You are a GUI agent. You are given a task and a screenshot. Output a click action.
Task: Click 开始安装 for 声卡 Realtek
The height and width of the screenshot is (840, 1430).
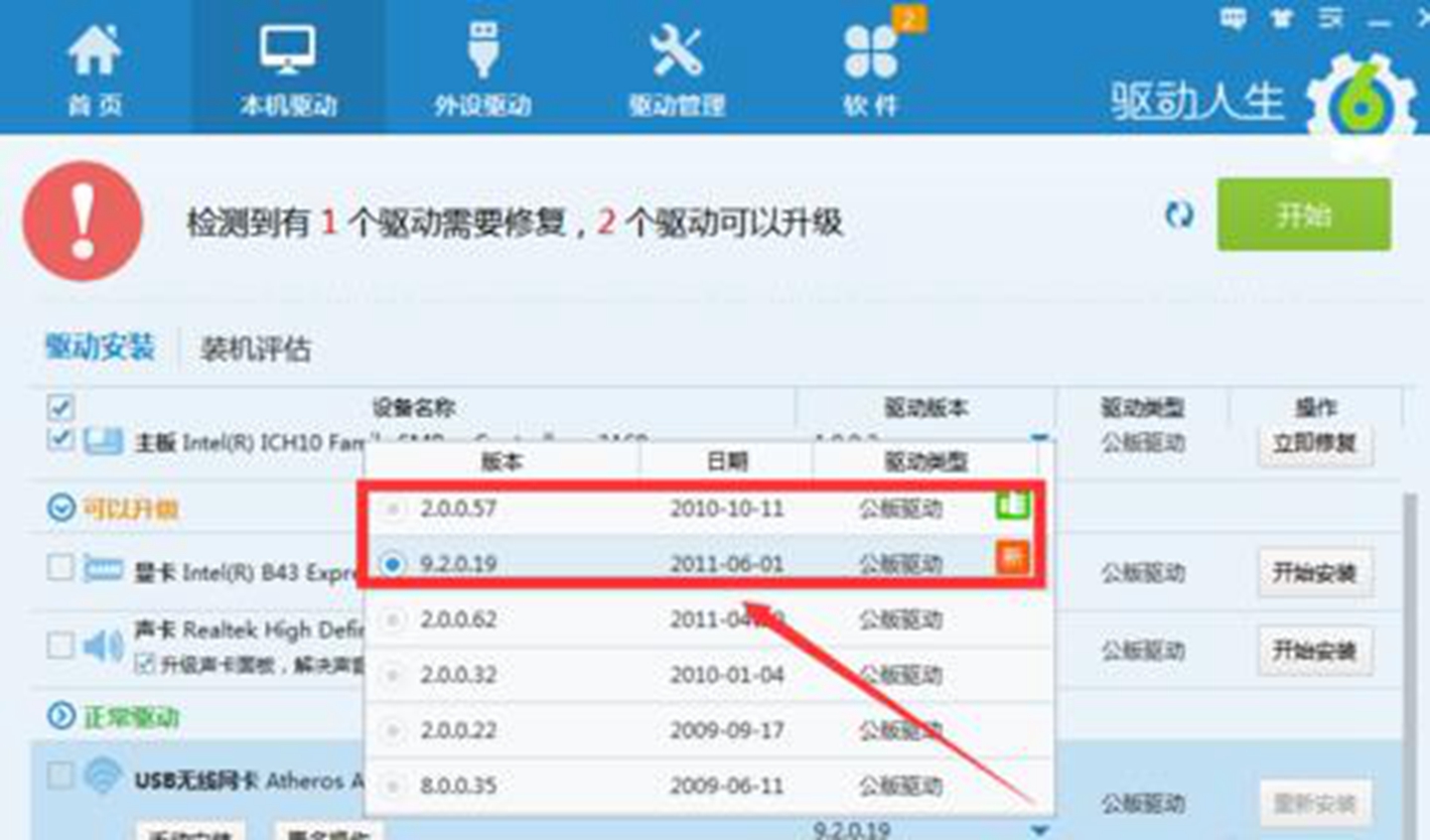point(1315,650)
